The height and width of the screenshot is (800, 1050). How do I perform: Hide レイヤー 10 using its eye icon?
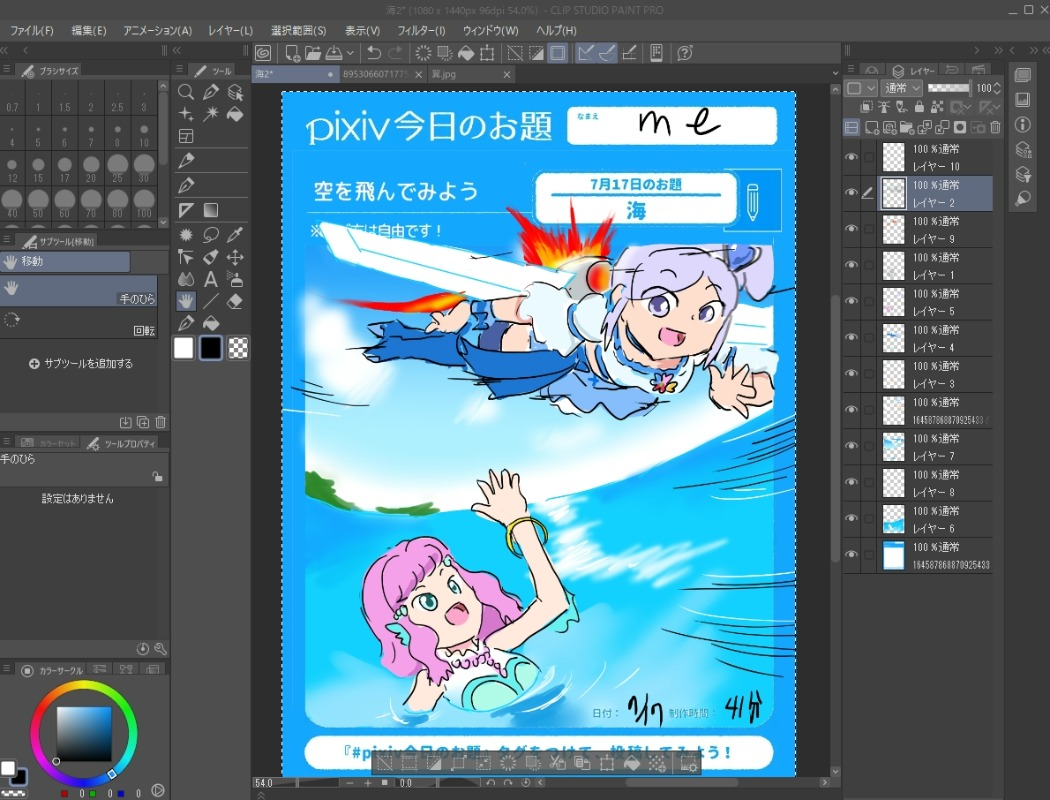click(852, 157)
